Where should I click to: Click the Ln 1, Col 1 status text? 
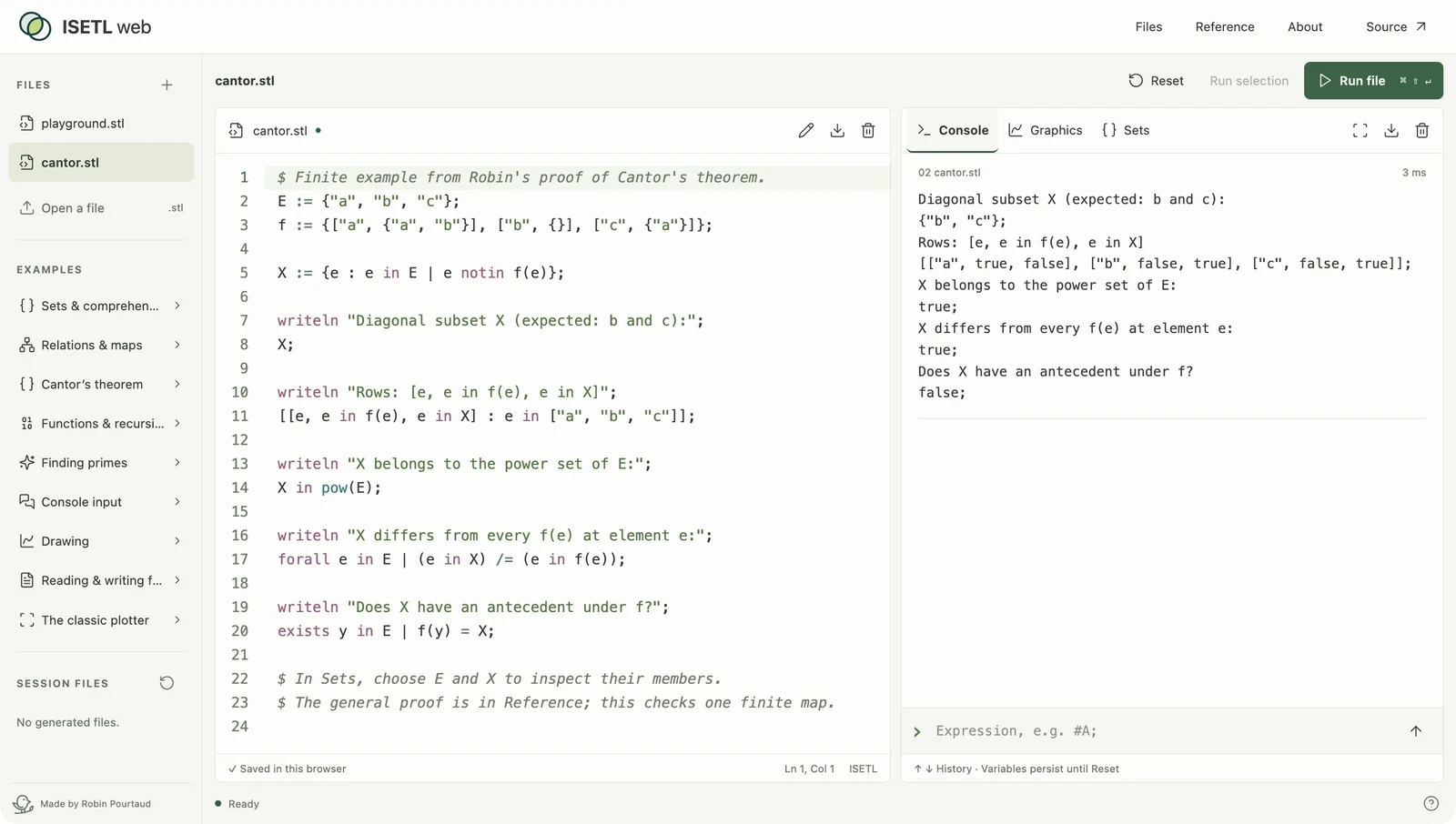tap(809, 769)
